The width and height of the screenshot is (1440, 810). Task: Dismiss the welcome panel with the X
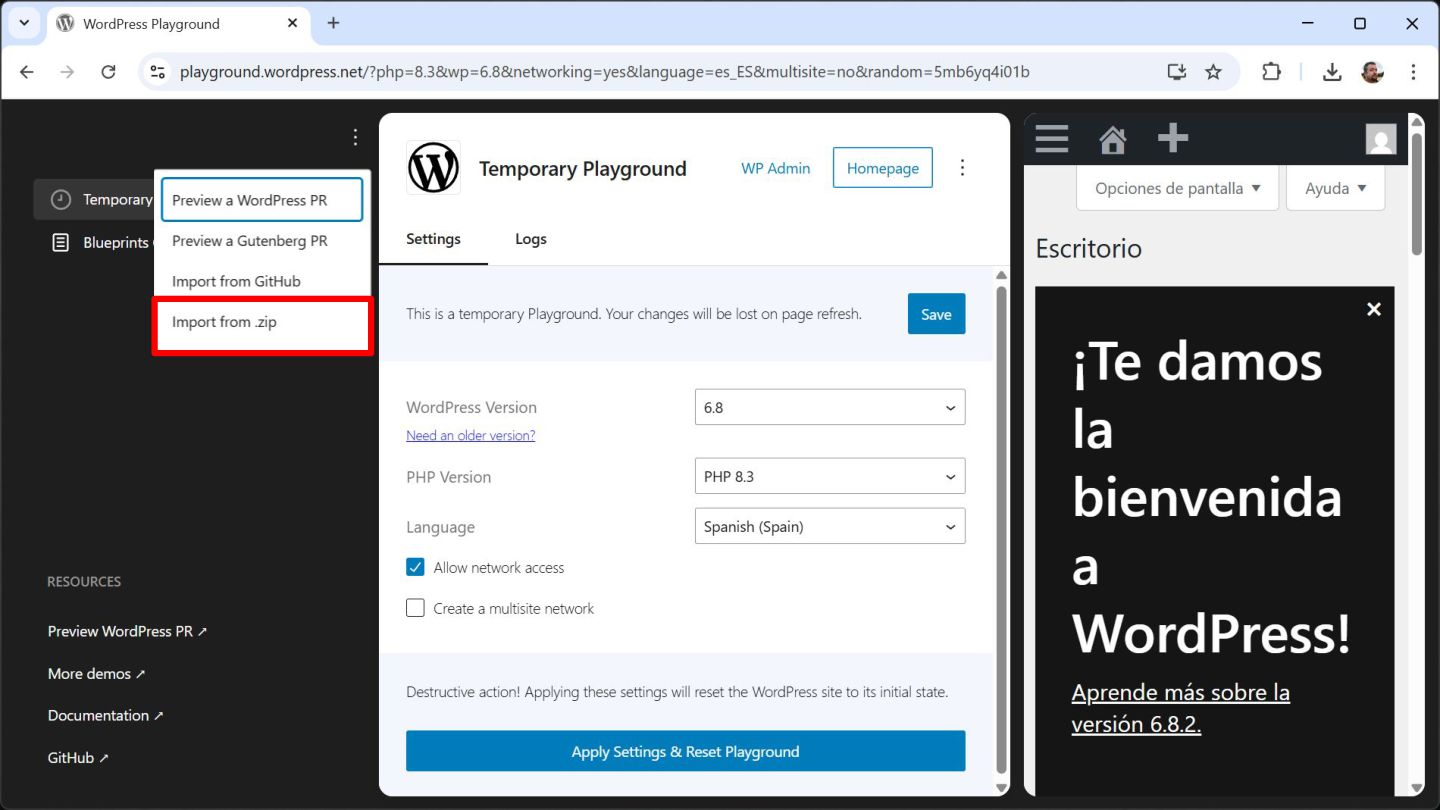(1374, 309)
